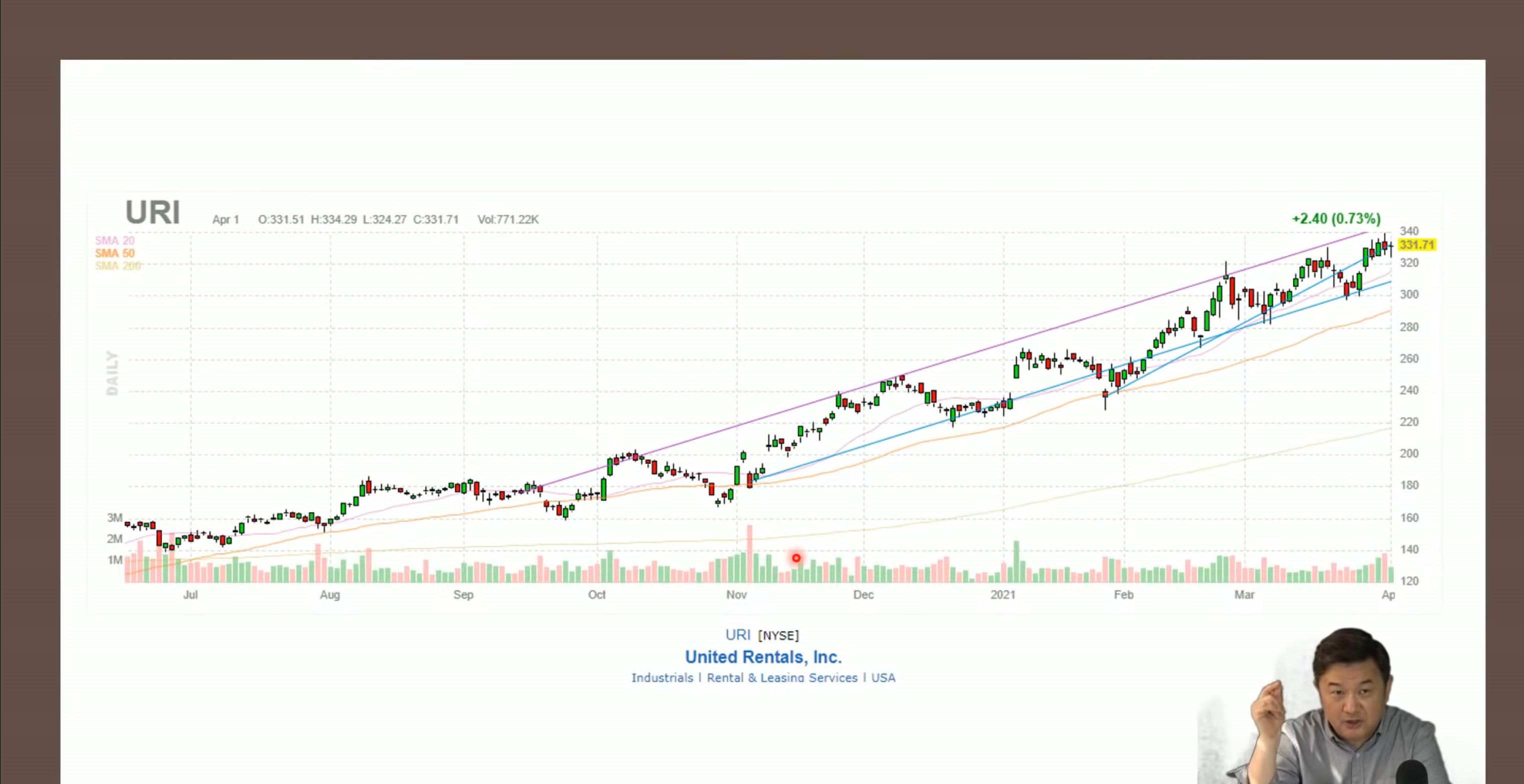Screen dimensions: 1524x784
Task: Open the United Rentals, Inc. link
Action: click(x=763, y=657)
